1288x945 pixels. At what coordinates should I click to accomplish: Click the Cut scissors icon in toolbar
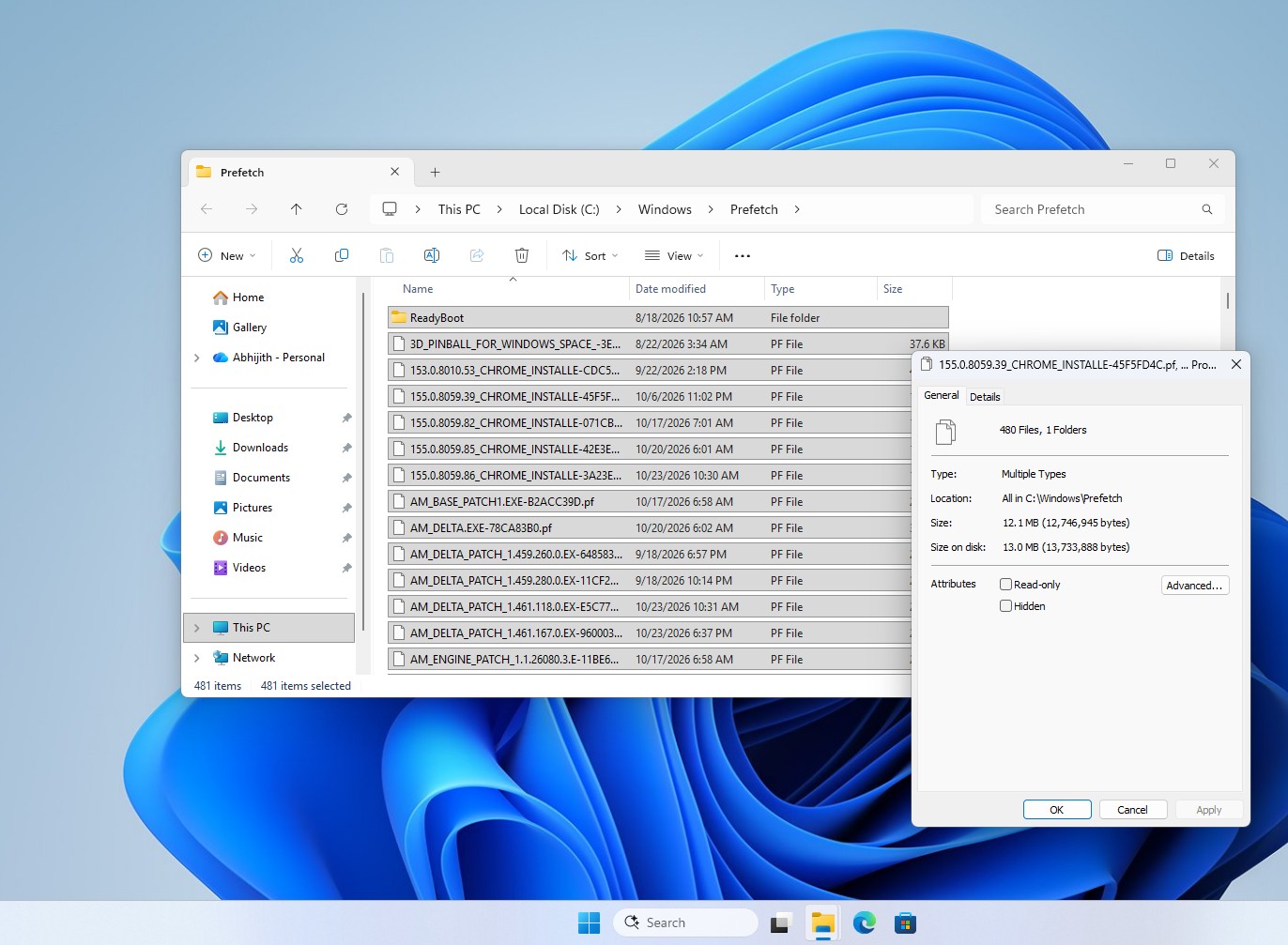pyautogui.click(x=297, y=255)
